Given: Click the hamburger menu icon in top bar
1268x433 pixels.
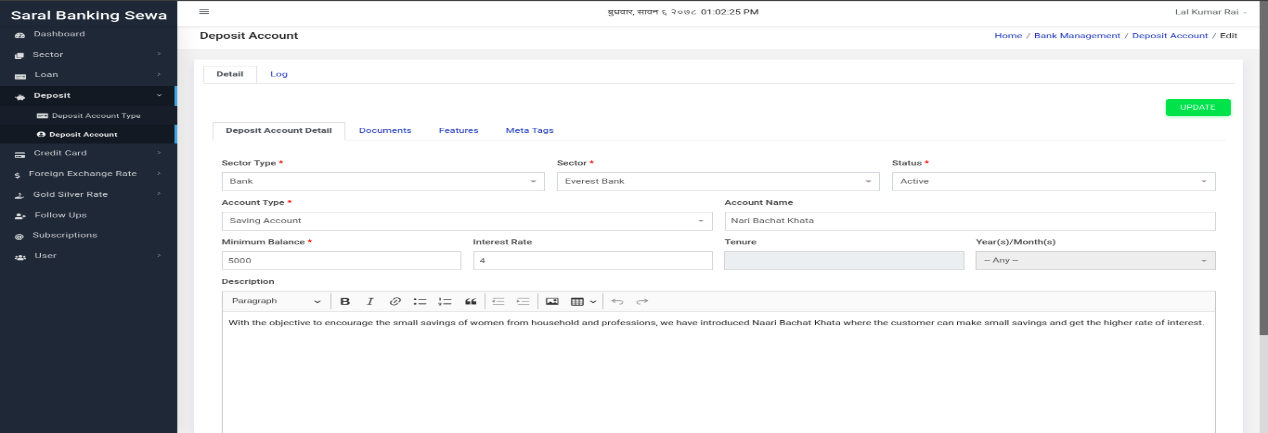Looking at the screenshot, I should tap(204, 11).
